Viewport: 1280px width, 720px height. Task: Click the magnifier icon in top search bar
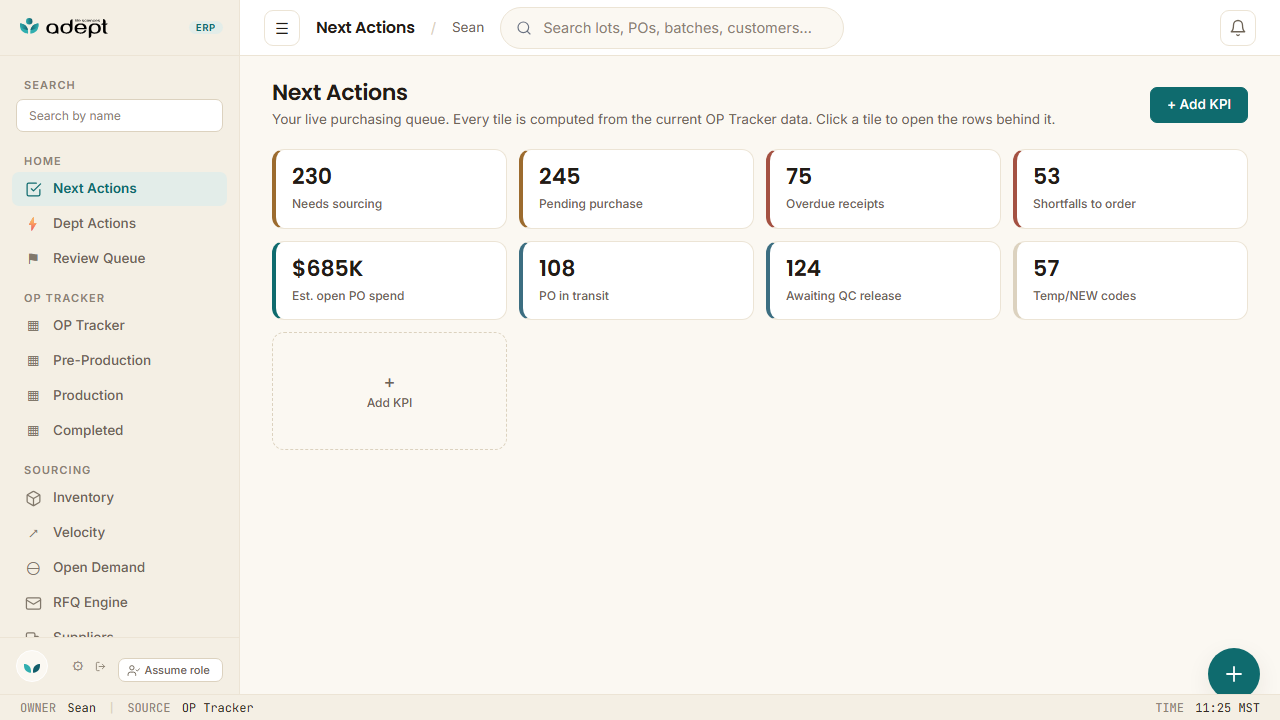click(523, 28)
